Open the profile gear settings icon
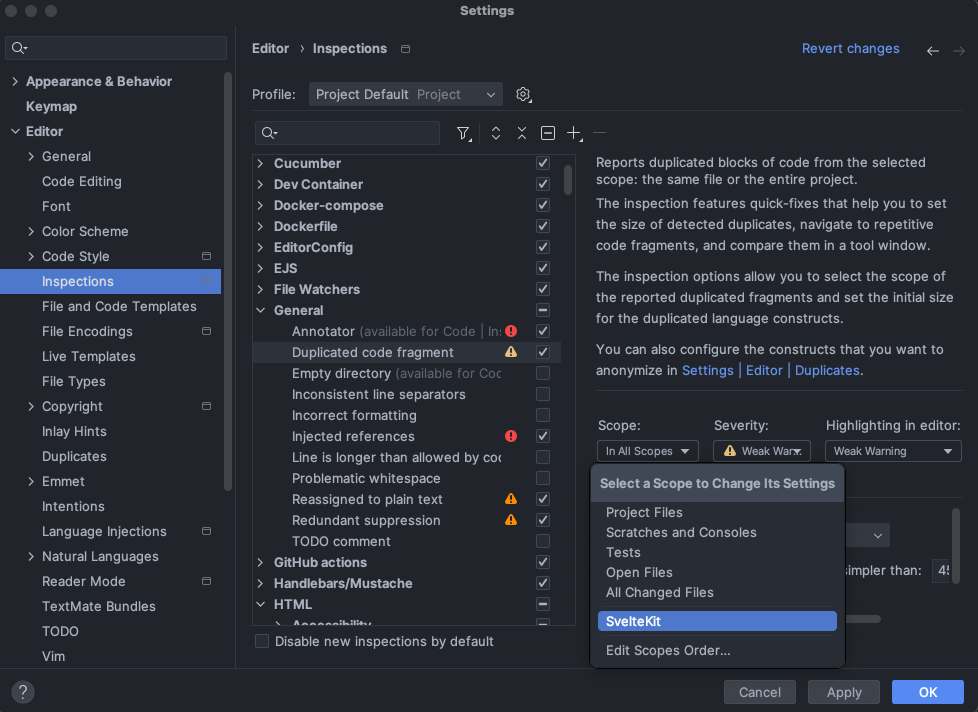This screenshot has width=978, height=712. (x=523, y=94)
